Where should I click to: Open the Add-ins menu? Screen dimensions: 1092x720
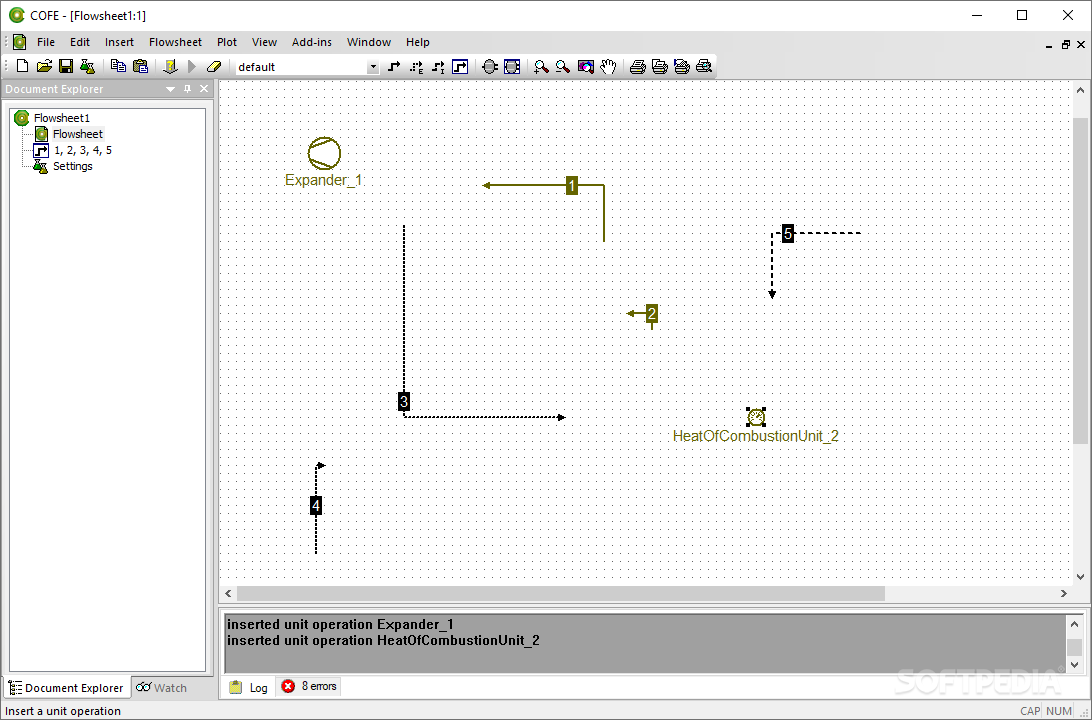311,42
